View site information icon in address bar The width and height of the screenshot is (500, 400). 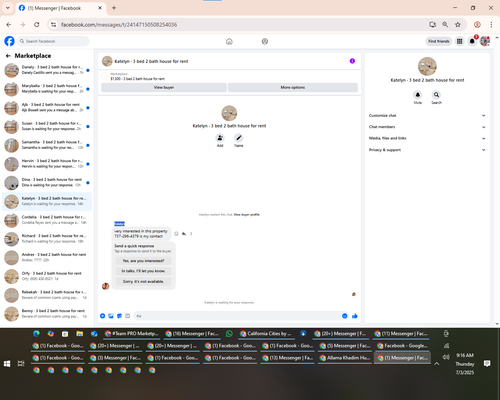pos(53,24)
